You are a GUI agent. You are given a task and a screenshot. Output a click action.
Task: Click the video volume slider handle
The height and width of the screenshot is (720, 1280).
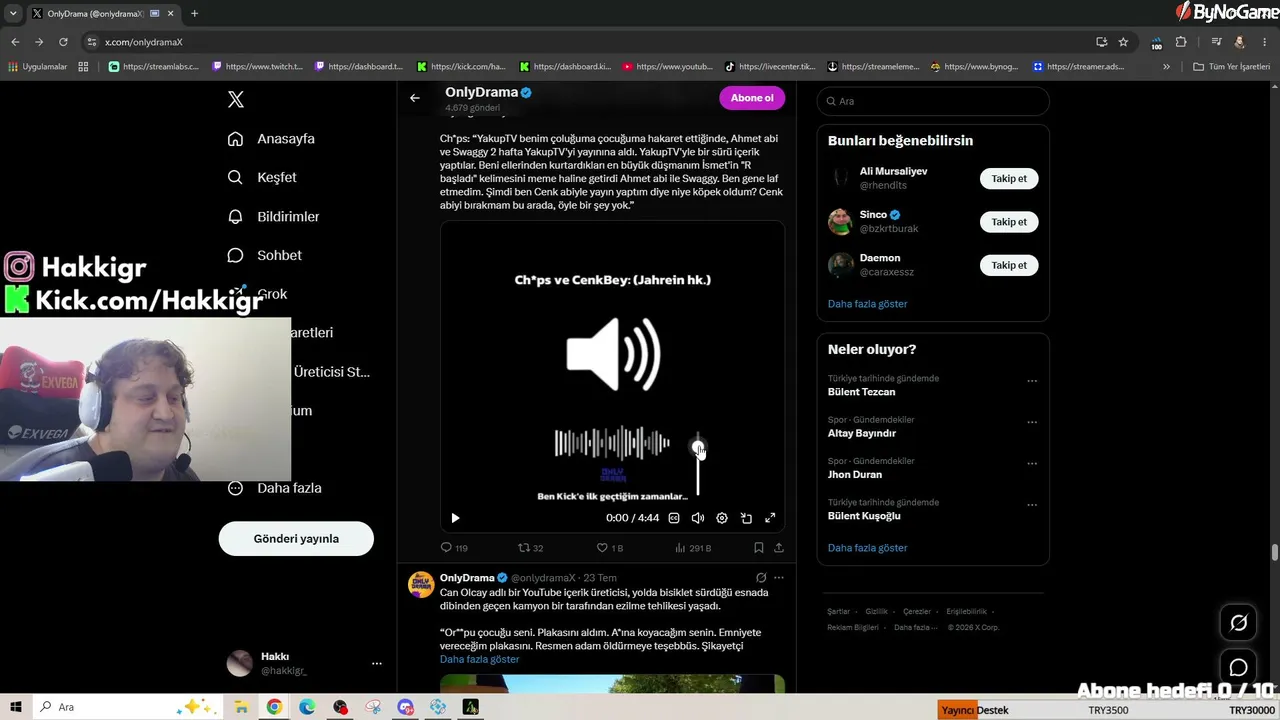[698, 447]
